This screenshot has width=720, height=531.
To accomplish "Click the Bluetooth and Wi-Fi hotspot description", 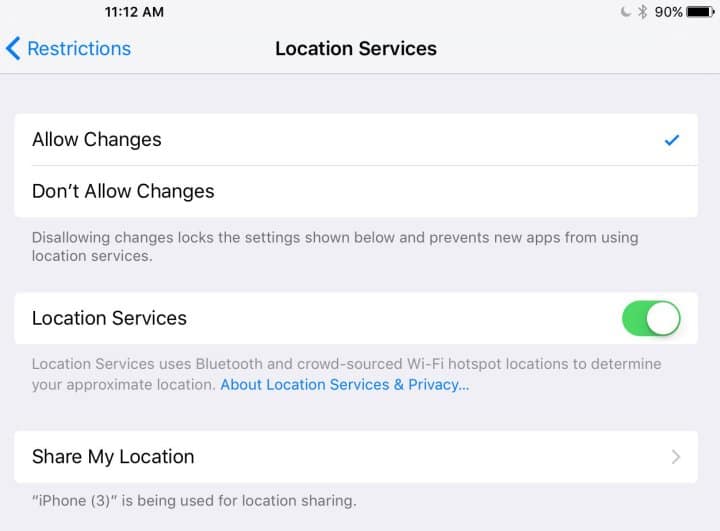I will pos(346,374).
